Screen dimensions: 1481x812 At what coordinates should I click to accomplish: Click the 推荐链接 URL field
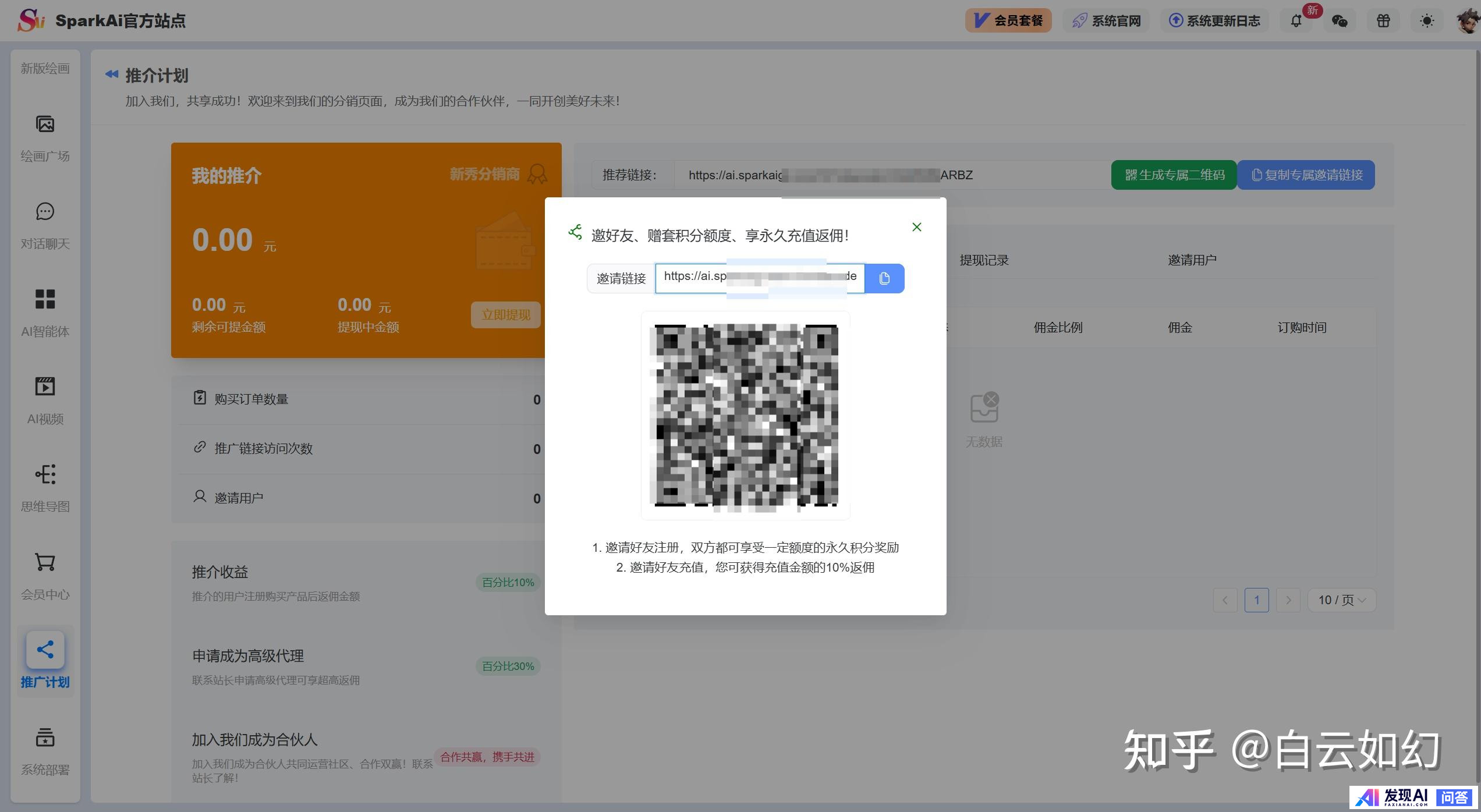coord(892,175)
